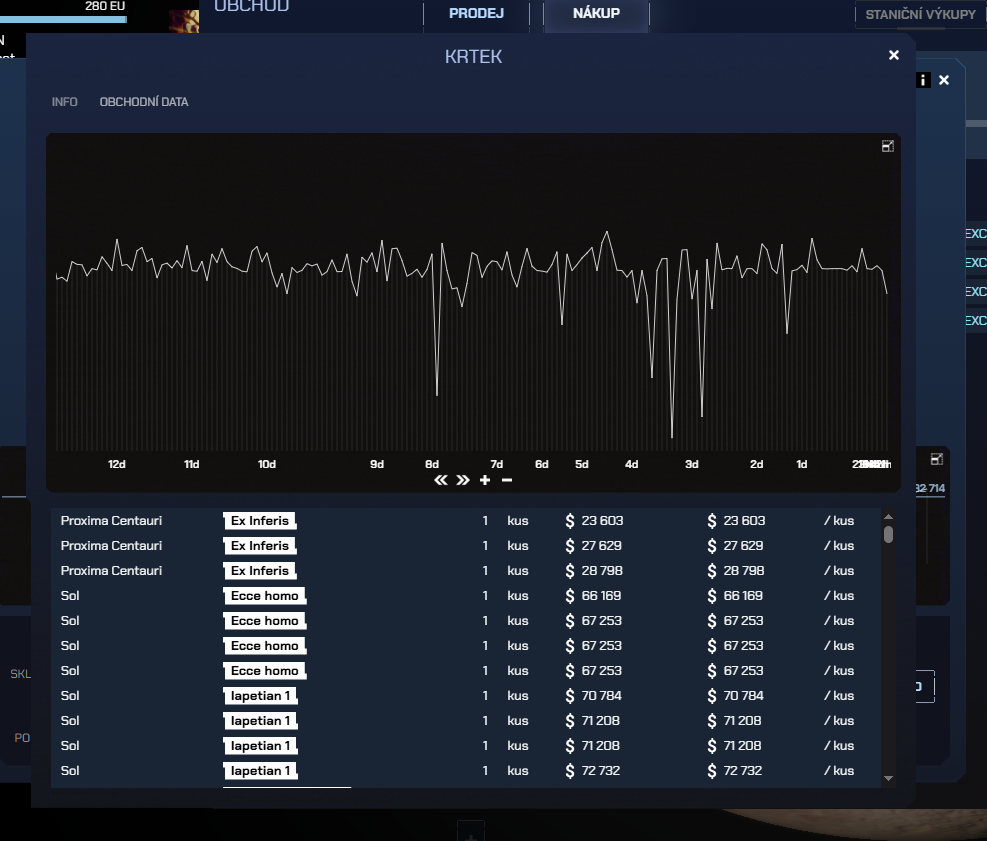Zoom in chart with plus icon

point(485,480)
